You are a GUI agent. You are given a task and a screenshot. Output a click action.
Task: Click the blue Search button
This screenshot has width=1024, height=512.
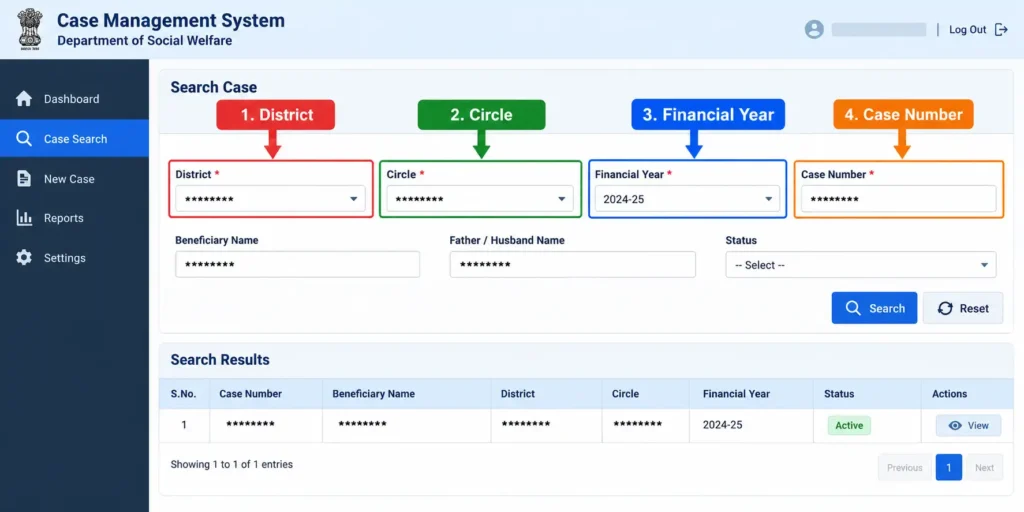tap(874, 308)
